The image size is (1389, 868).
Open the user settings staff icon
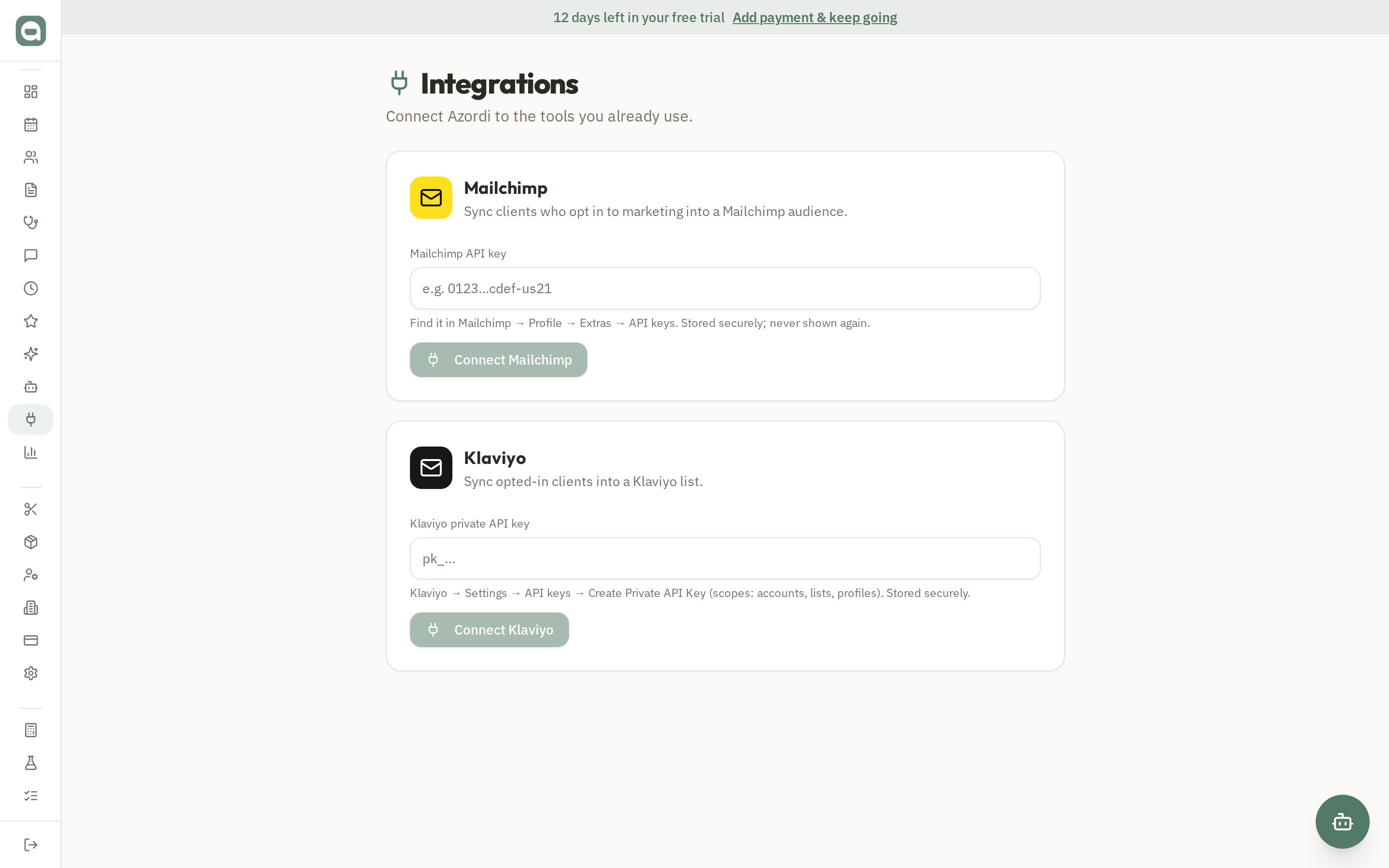(30, 575)
